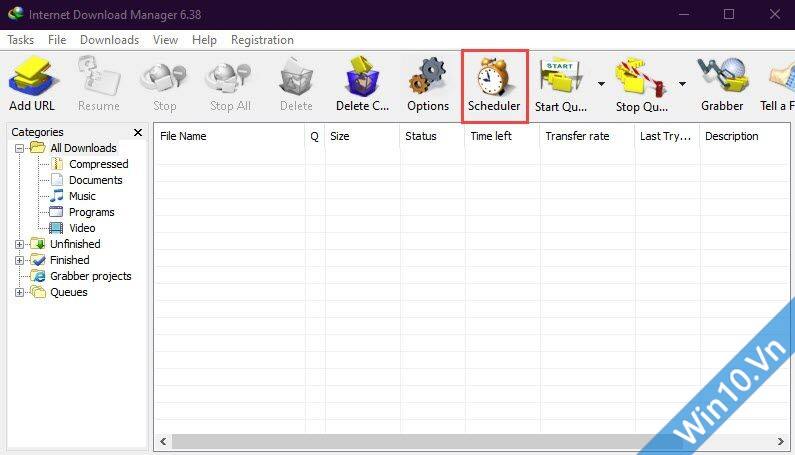Click the Delete Completed toolbar icon

tap(362, 78)
